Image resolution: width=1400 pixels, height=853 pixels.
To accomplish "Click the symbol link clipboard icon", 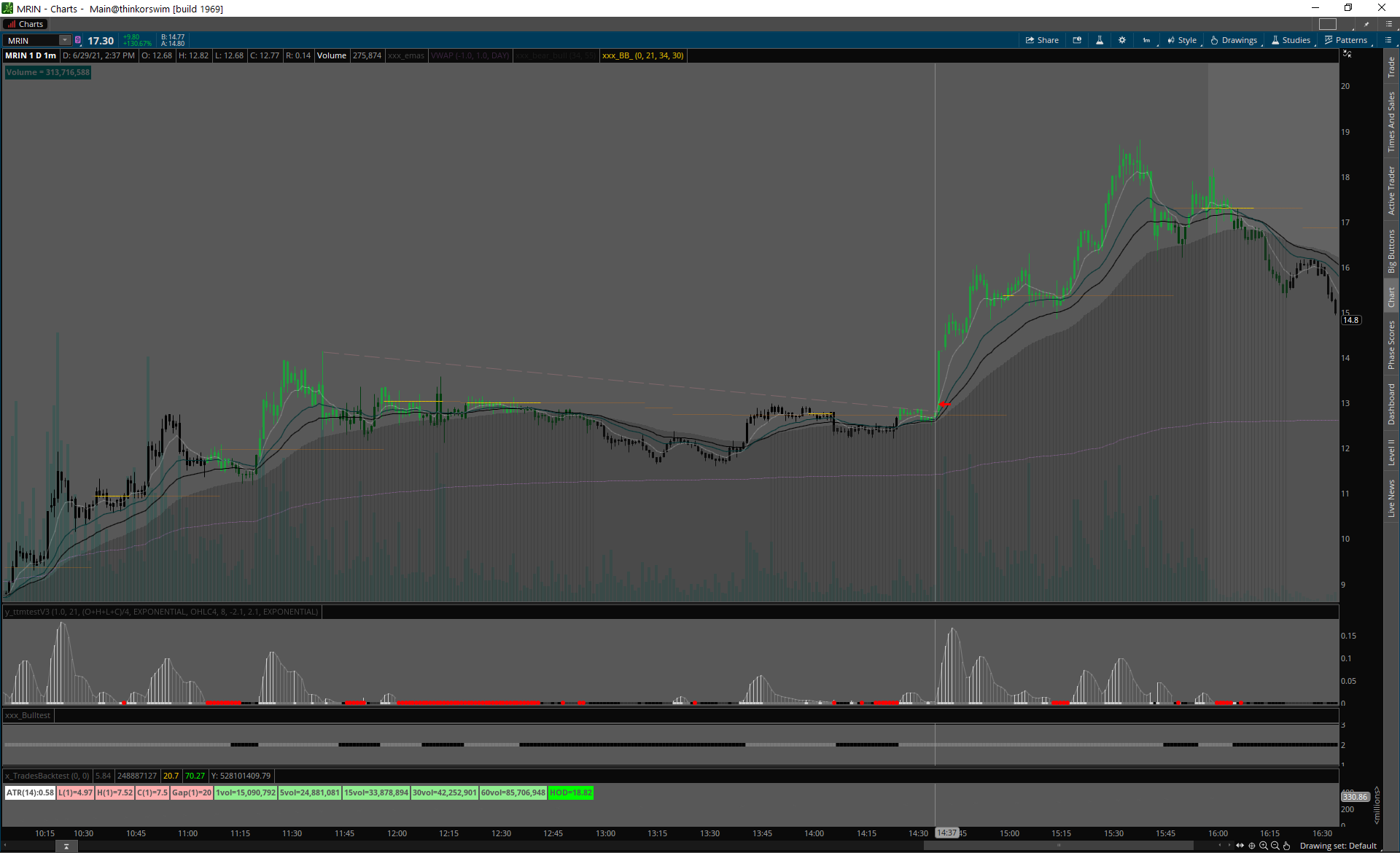I will [78, 40].
